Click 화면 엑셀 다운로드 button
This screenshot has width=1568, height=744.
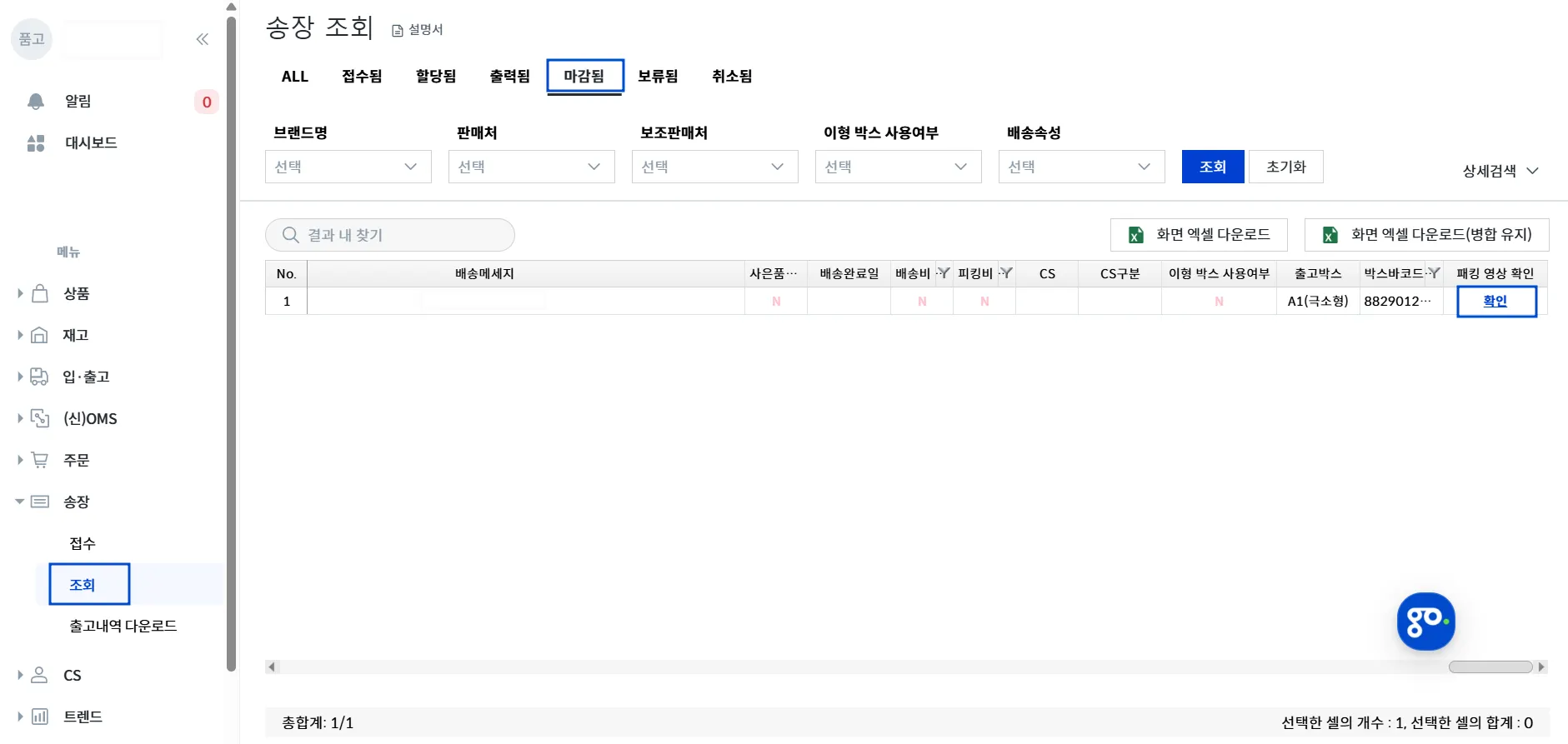[x=1199, y=235]
